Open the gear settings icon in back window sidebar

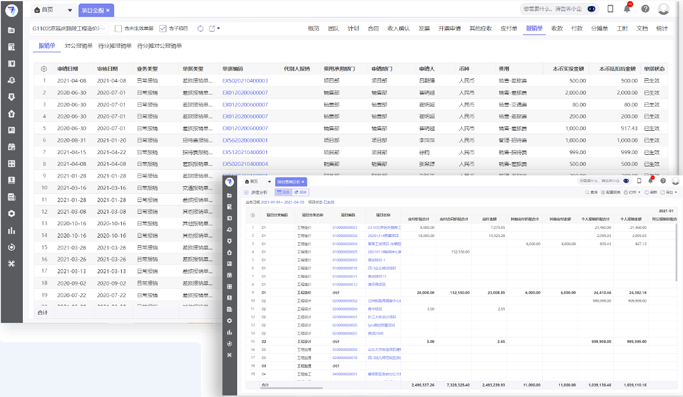(12, 214)
